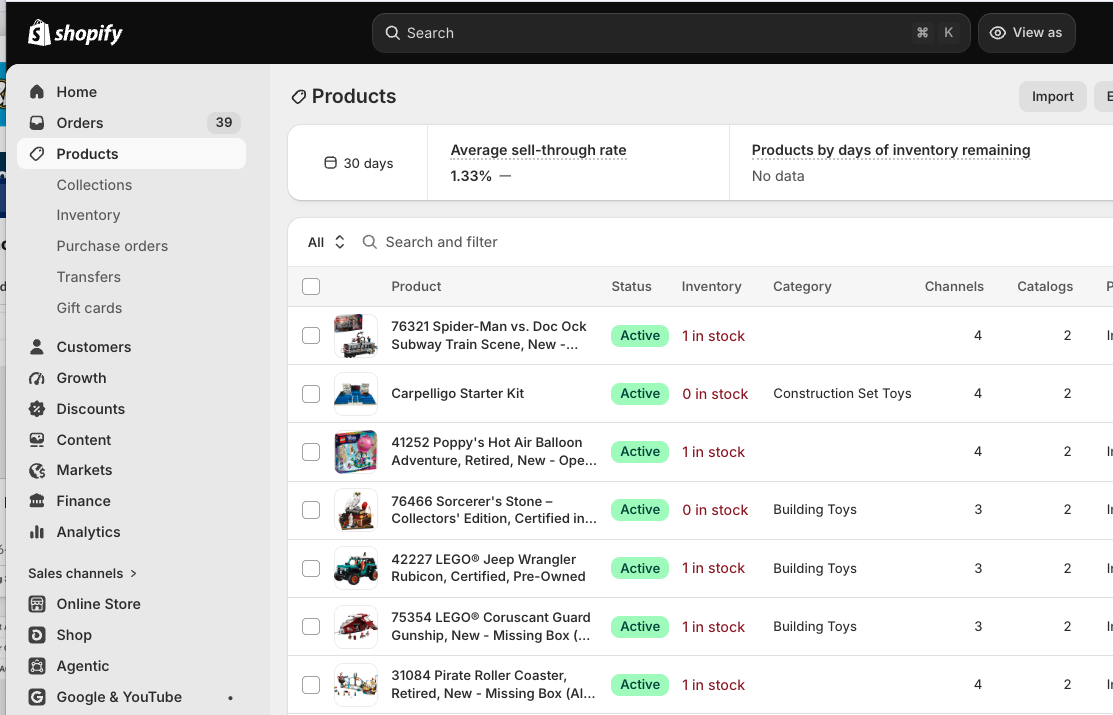Click Construction Set Toys category cell

[x=842, y=393]
